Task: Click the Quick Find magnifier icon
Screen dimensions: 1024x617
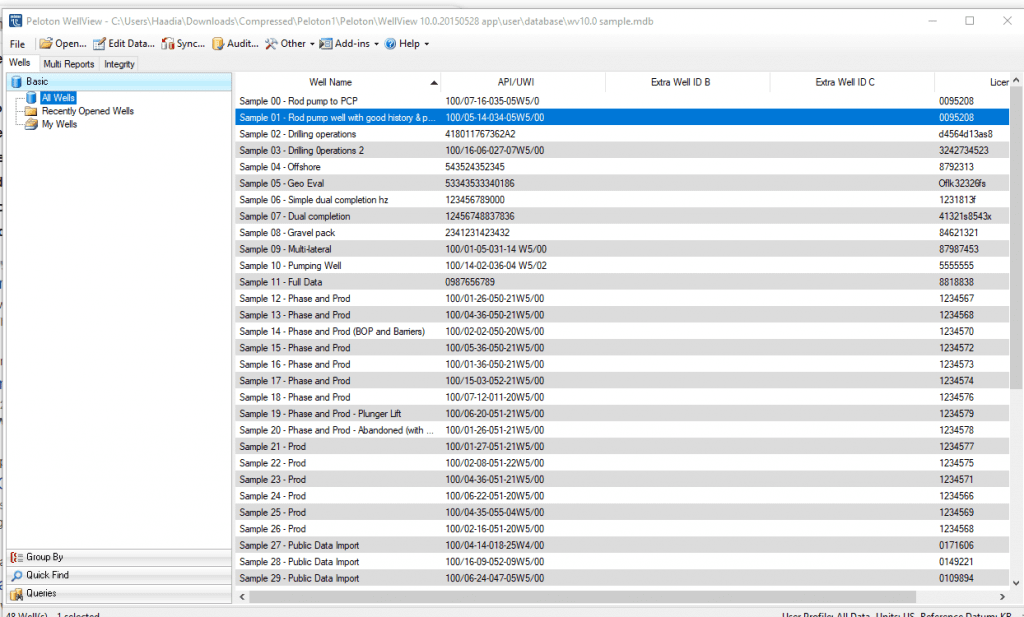Action: click(x=16, y=575)
